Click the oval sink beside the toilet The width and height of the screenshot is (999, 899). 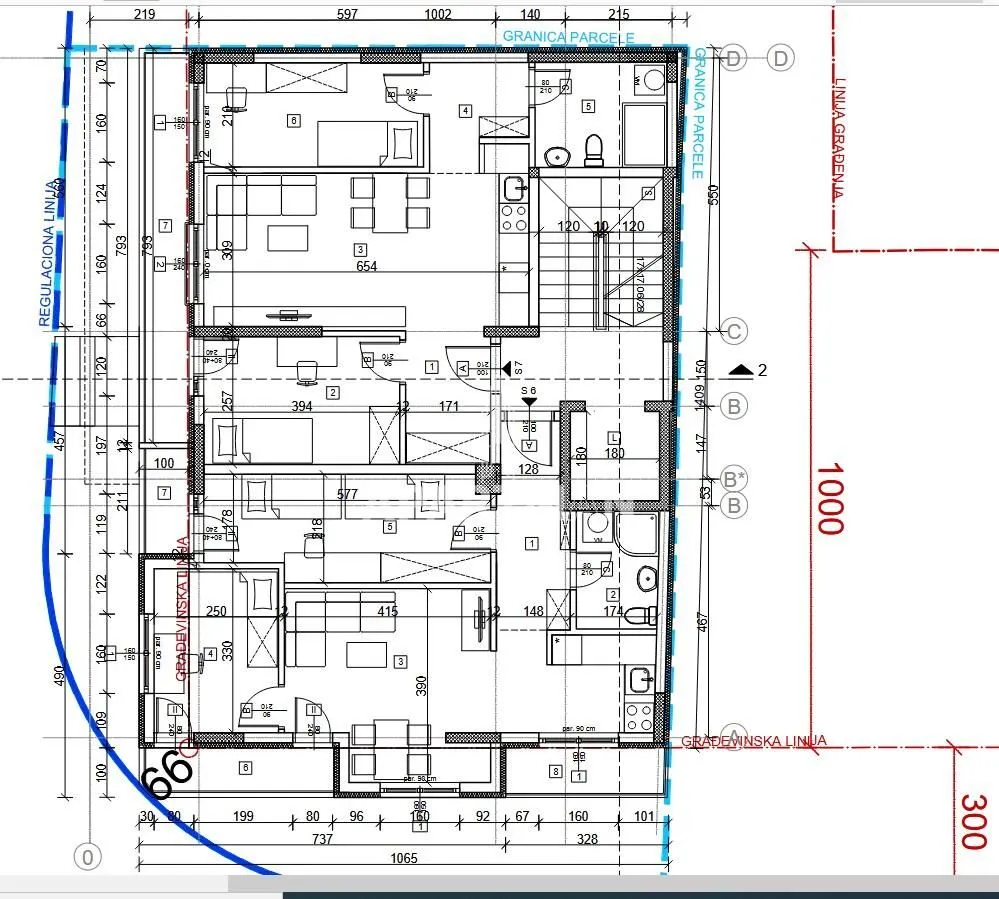pyautogui.click(x=557, y=157)
